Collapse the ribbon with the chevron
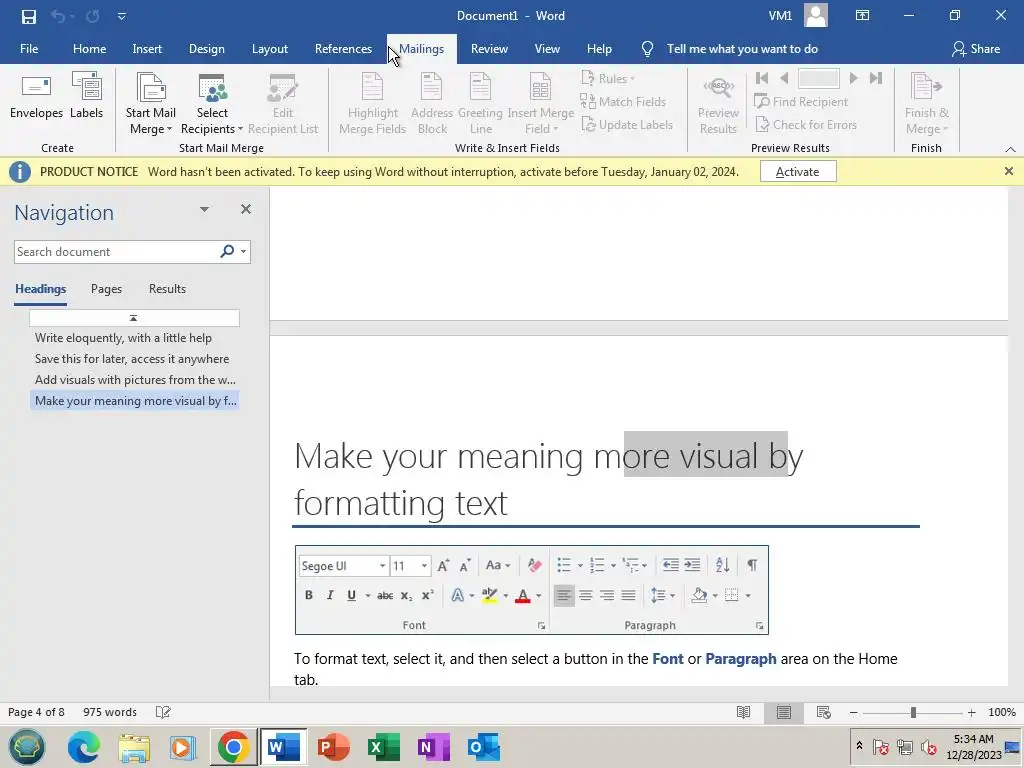 (1010, 150)
